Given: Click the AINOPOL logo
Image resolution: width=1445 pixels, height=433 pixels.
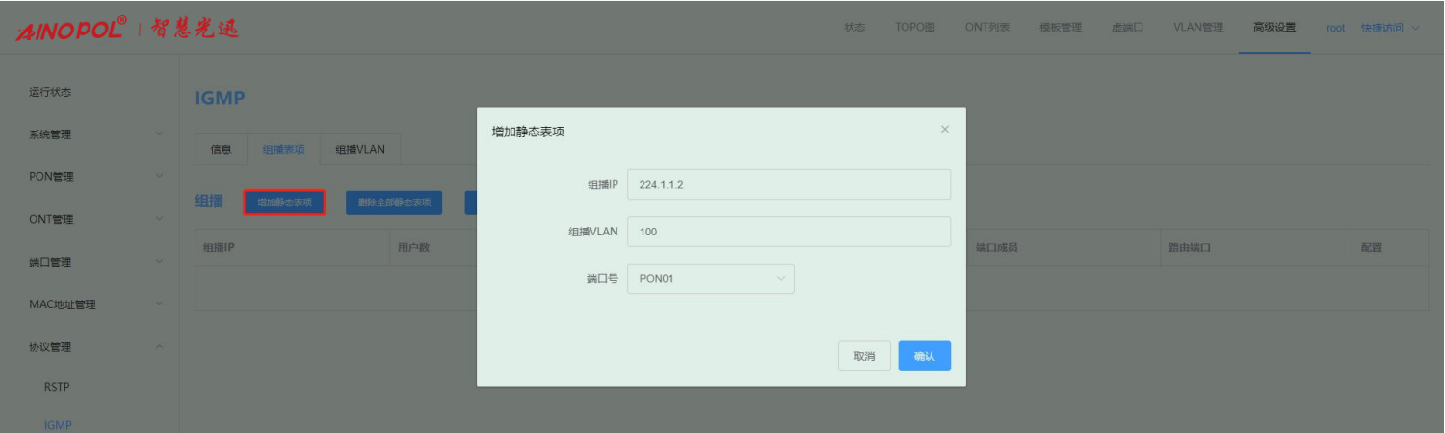Looking at the screenshot, I should [71, 28].
